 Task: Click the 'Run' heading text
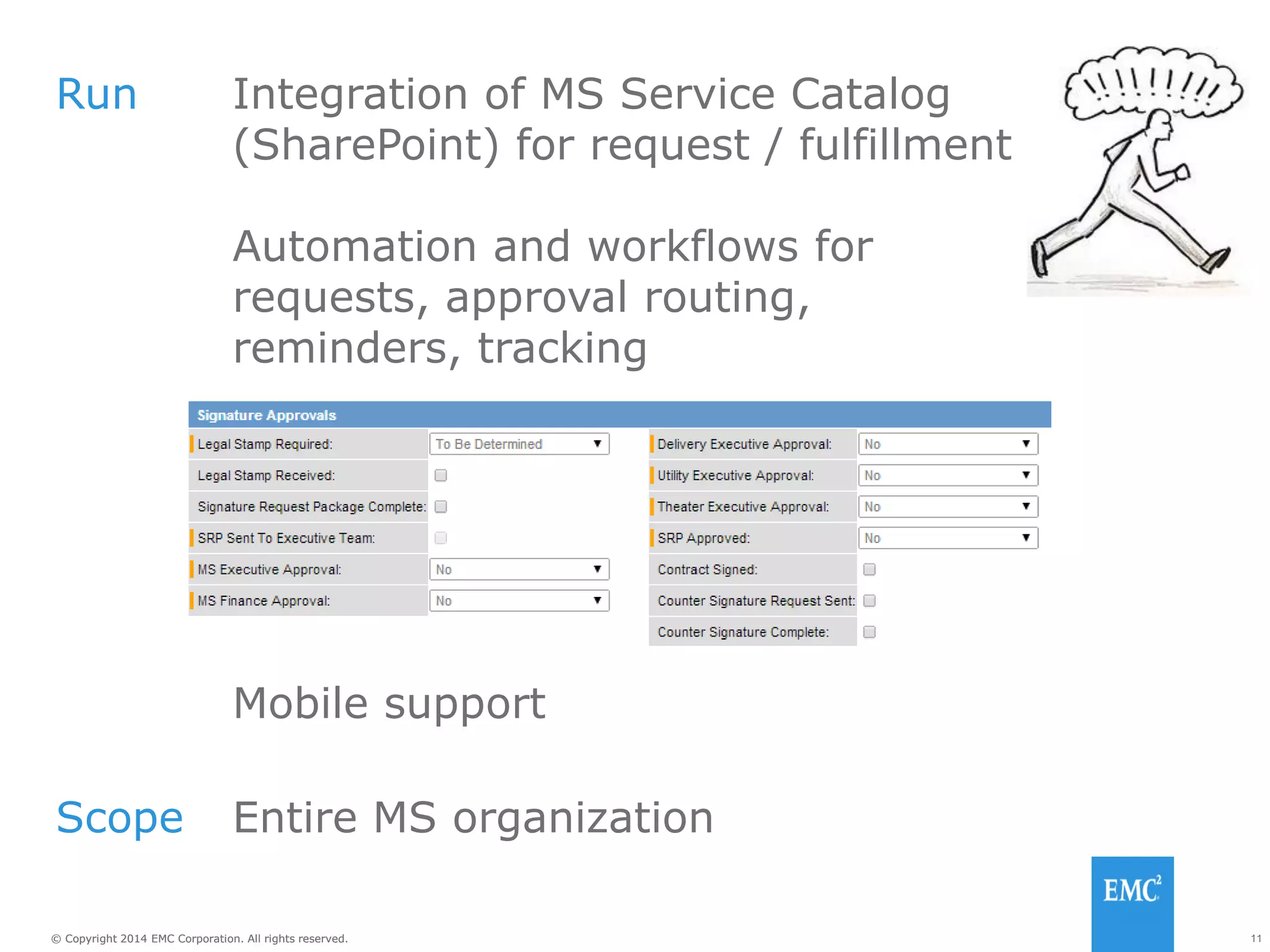pyautogui.click(x=97, y=95)
